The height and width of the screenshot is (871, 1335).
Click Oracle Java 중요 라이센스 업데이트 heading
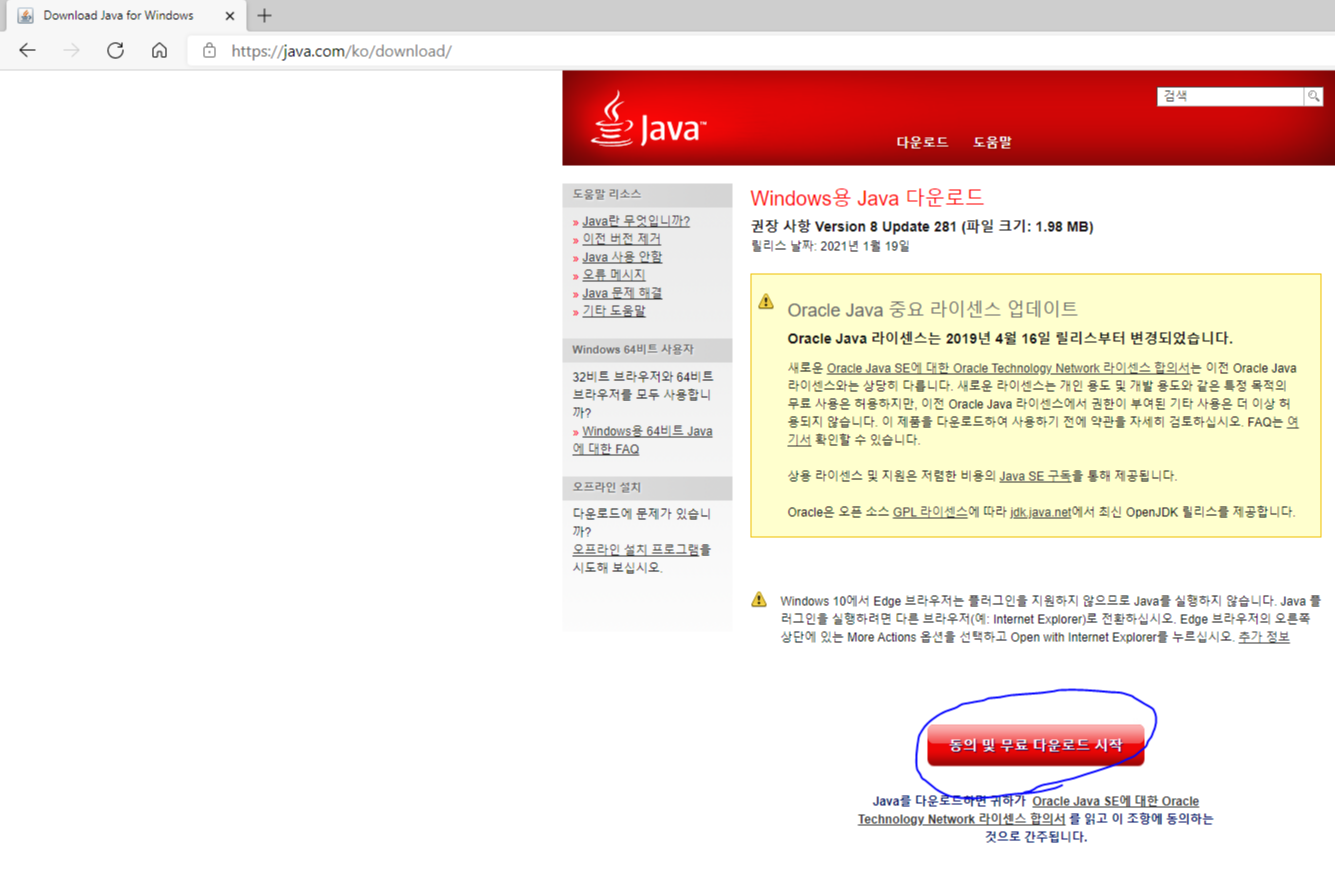(x=932, y=309)
